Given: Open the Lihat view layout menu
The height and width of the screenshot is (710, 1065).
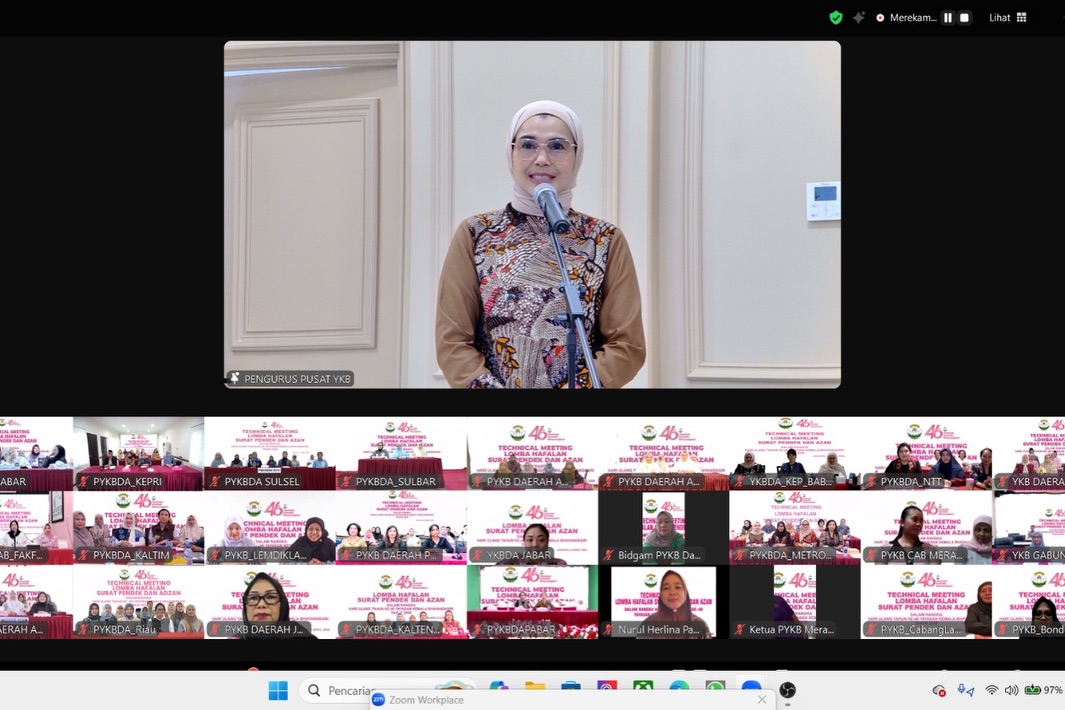Looking at the screenshot, I should click(x=1007, y=18).
